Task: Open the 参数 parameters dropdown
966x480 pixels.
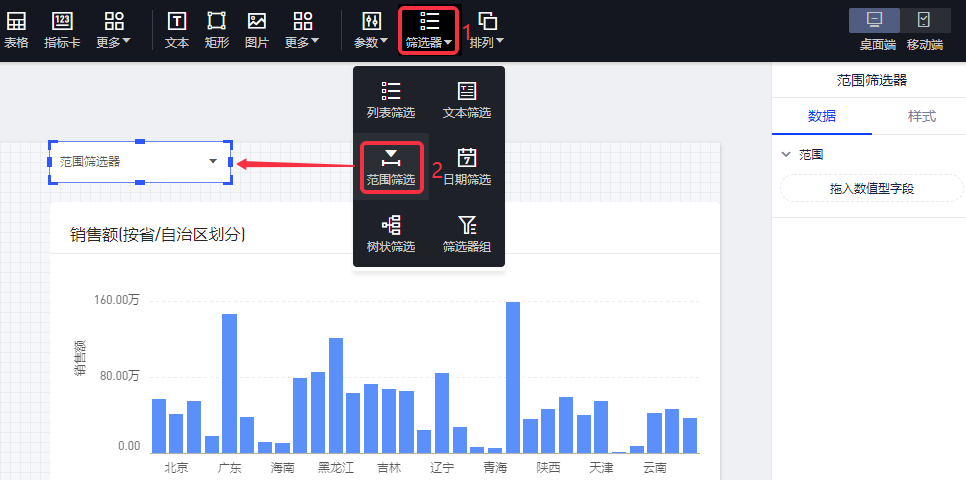Action: 371,30
